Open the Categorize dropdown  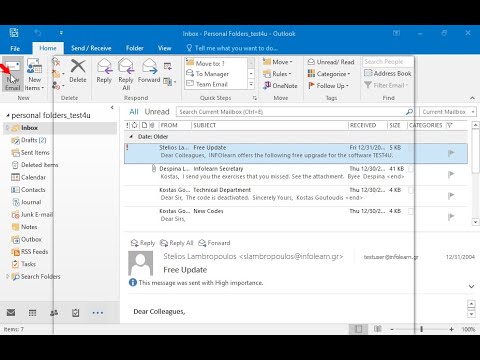click(x=329, y=74)
